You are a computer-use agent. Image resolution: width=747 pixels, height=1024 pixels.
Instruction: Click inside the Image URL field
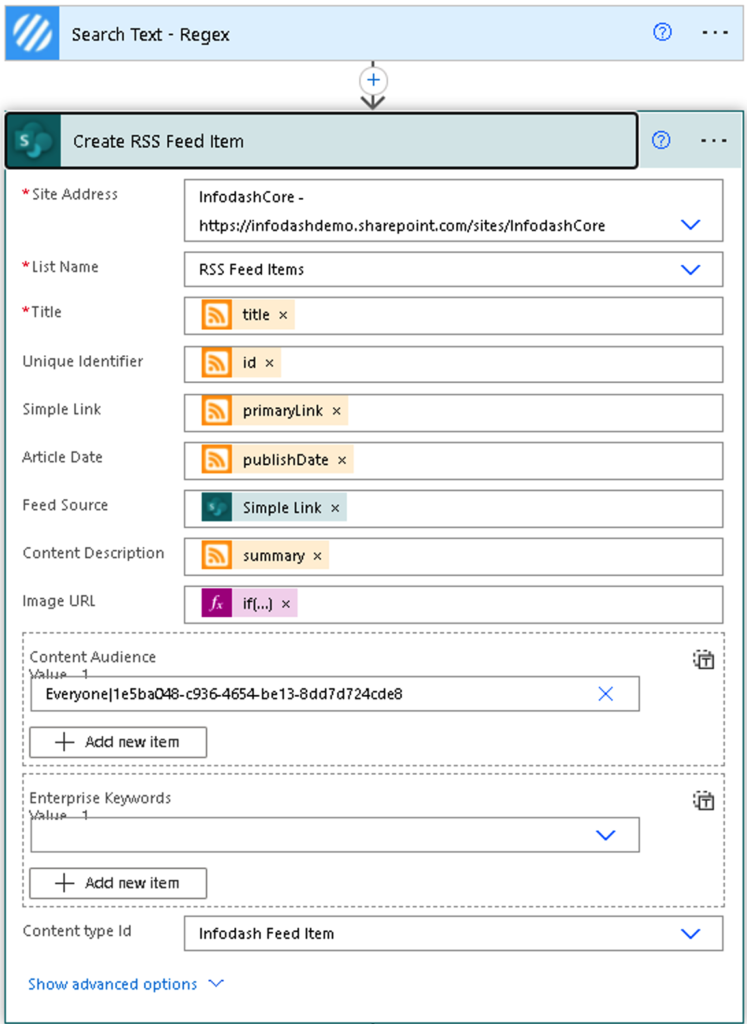point(453,605)
